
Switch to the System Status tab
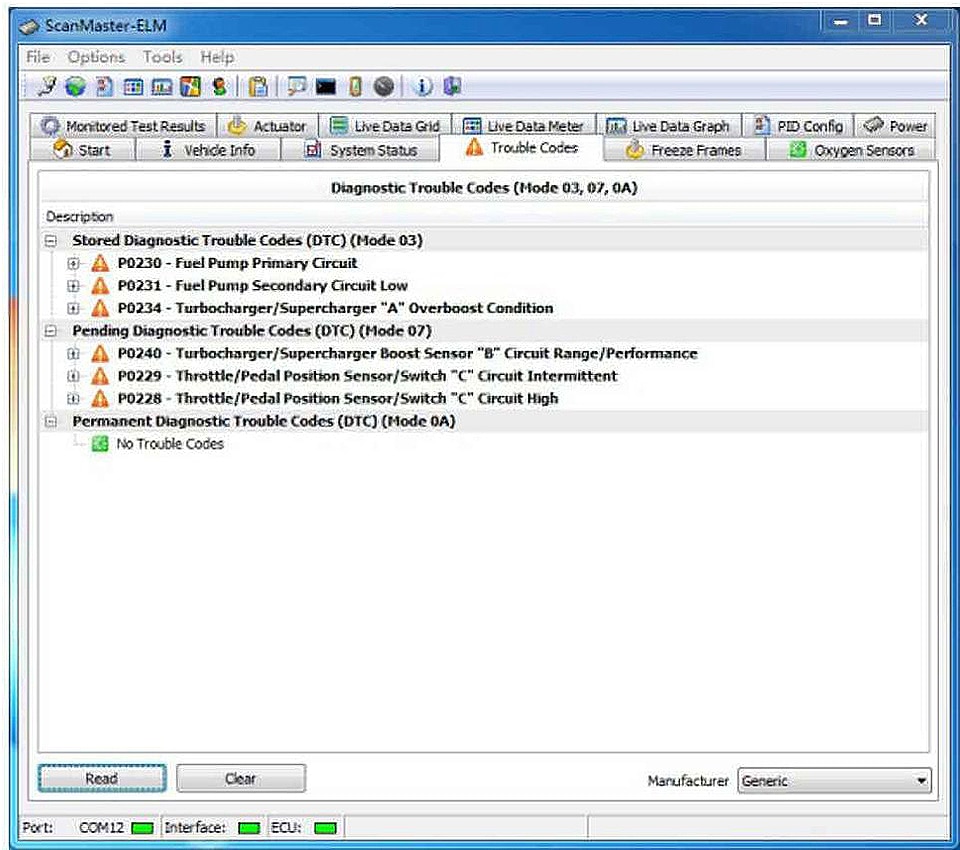click(x=360, y=150)
